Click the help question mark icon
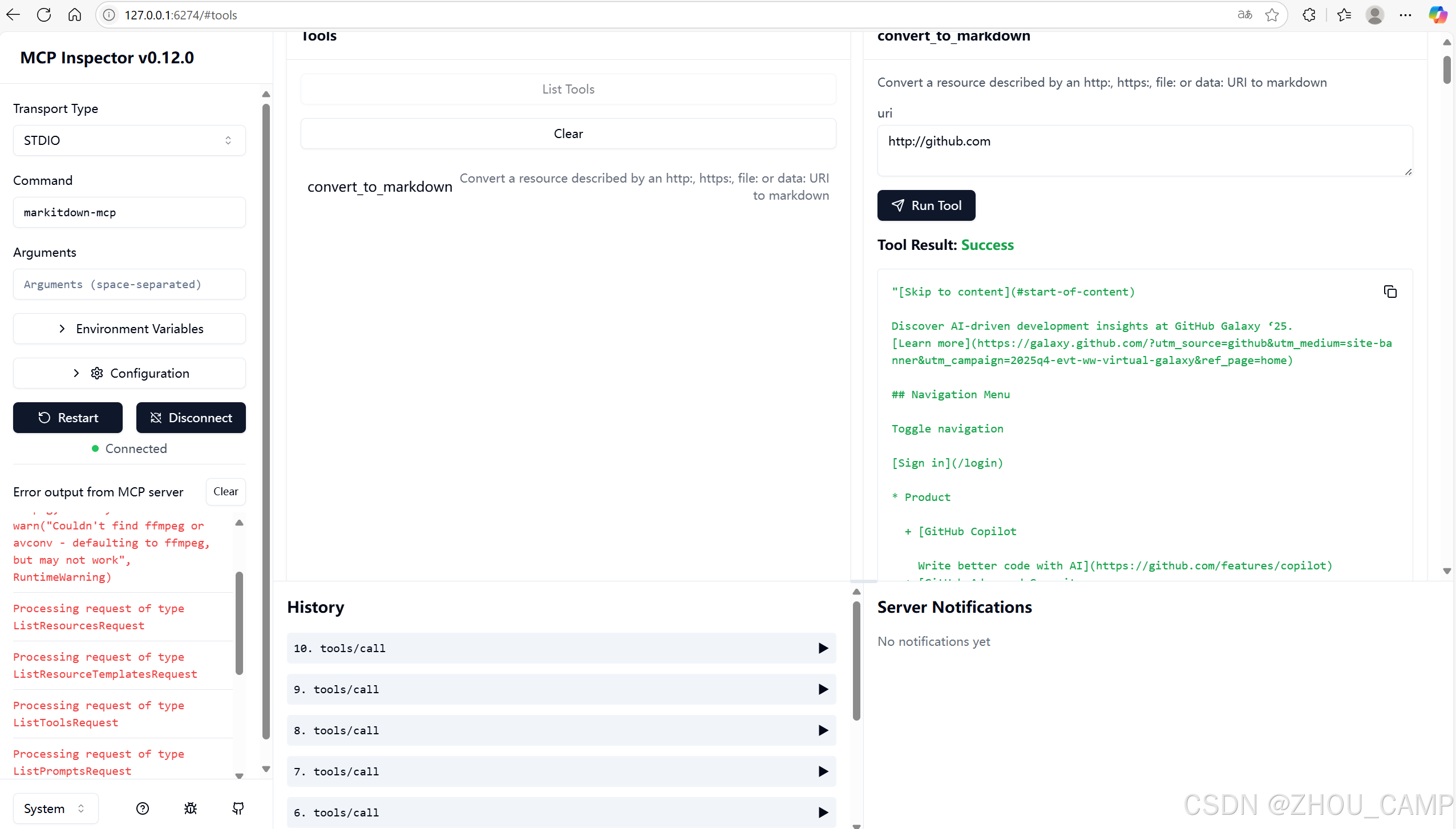This screenshot has height=829, width=1456. click(143, 808)
